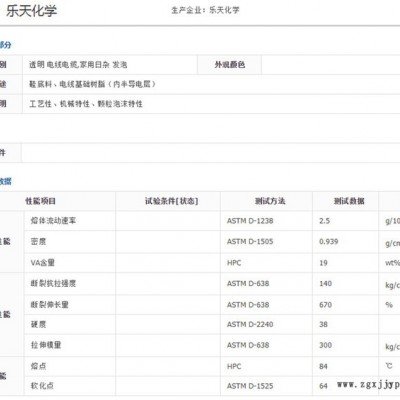Click the ASTM D-2240 hardness method cell
Viewport: 400px width, 400px height.
[250, 324]
